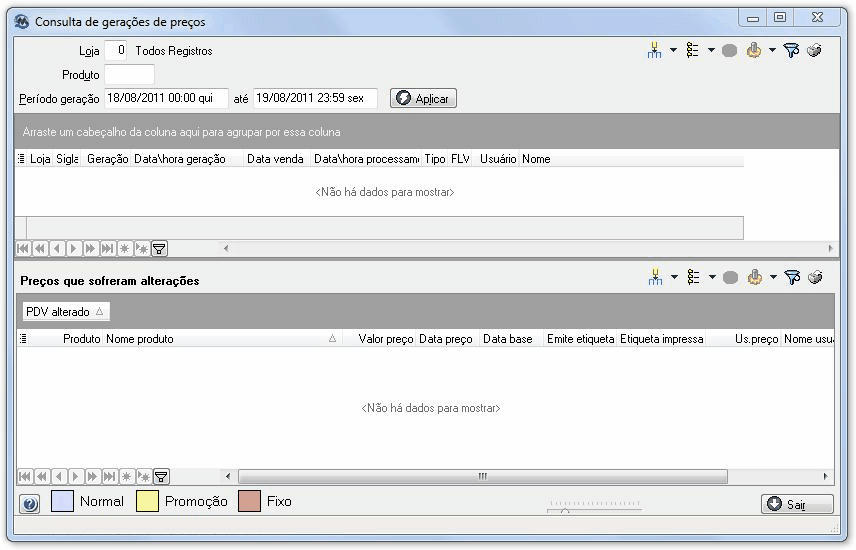Go to last record in upper grid navigator
Screen dimensions: 856x550
tap(108, 249)
